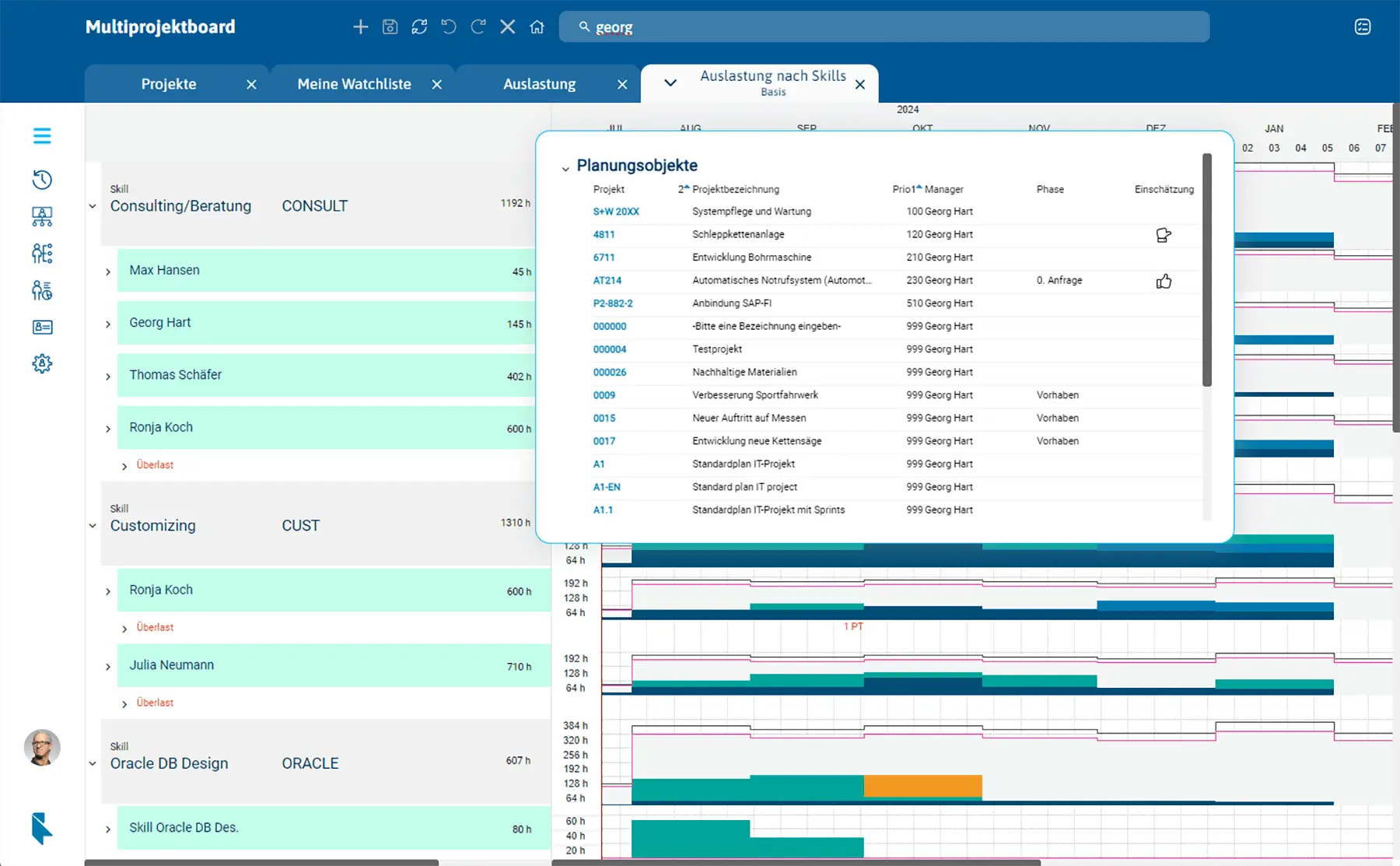Click the save disk icon
1400x866 pixels.
390,27
